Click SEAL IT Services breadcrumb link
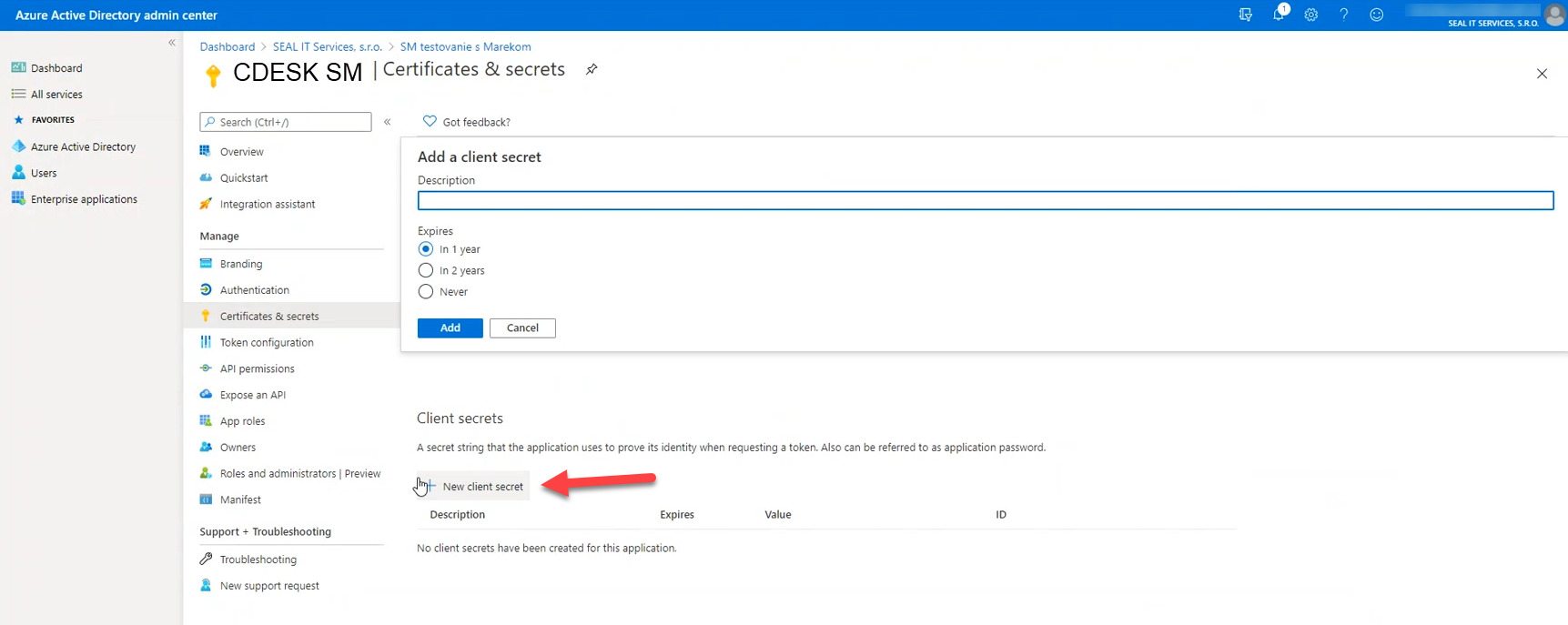Image resolution: width=1568 pixels, height=625 pixels. [x=328, y=46]
